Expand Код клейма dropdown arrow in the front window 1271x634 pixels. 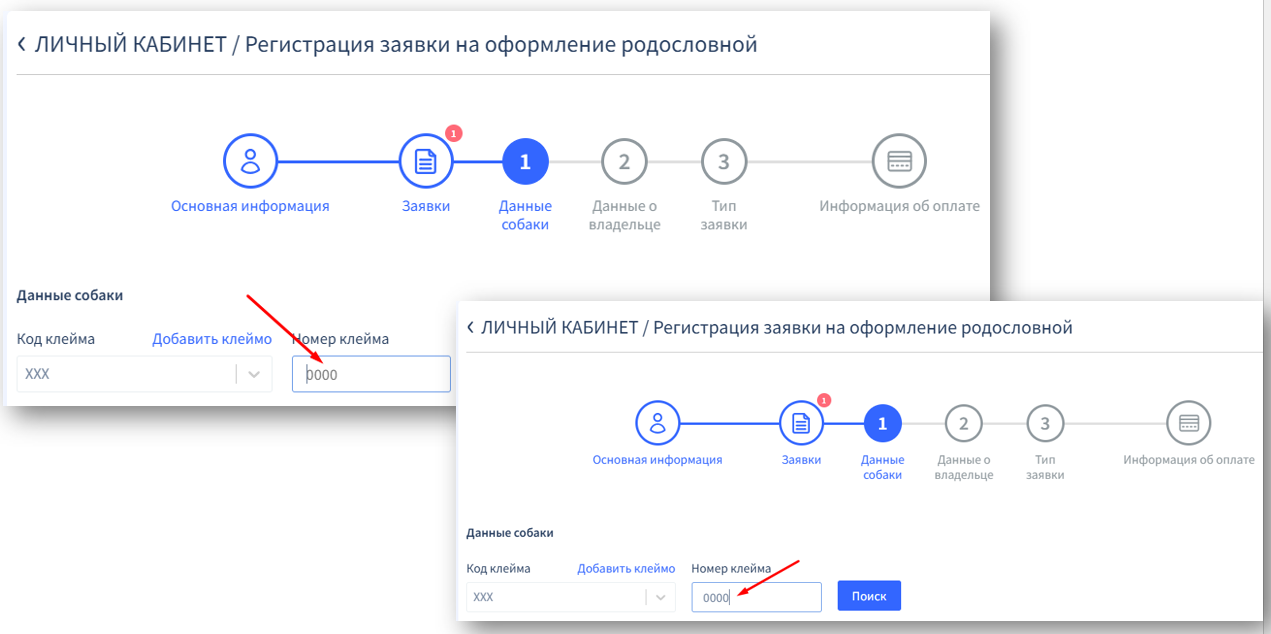pyautogui.click(x=660, y=597)
